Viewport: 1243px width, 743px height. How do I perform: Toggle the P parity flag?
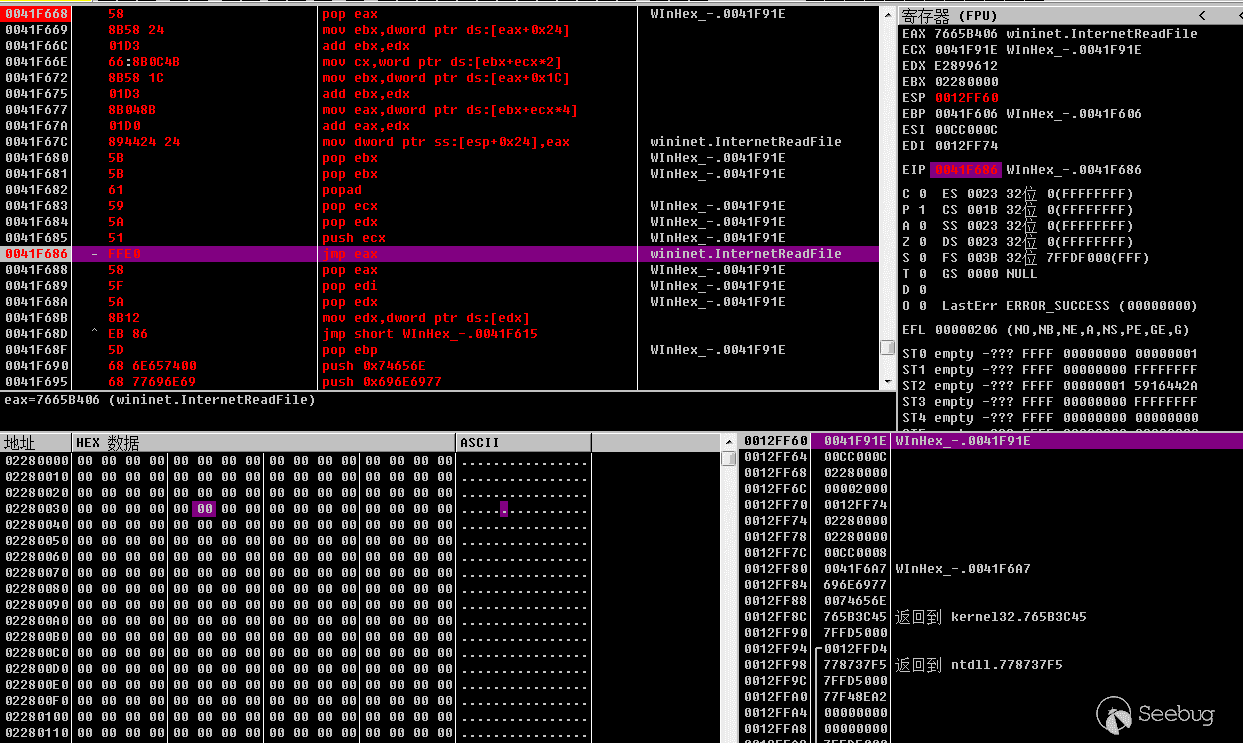coord(913,210)
